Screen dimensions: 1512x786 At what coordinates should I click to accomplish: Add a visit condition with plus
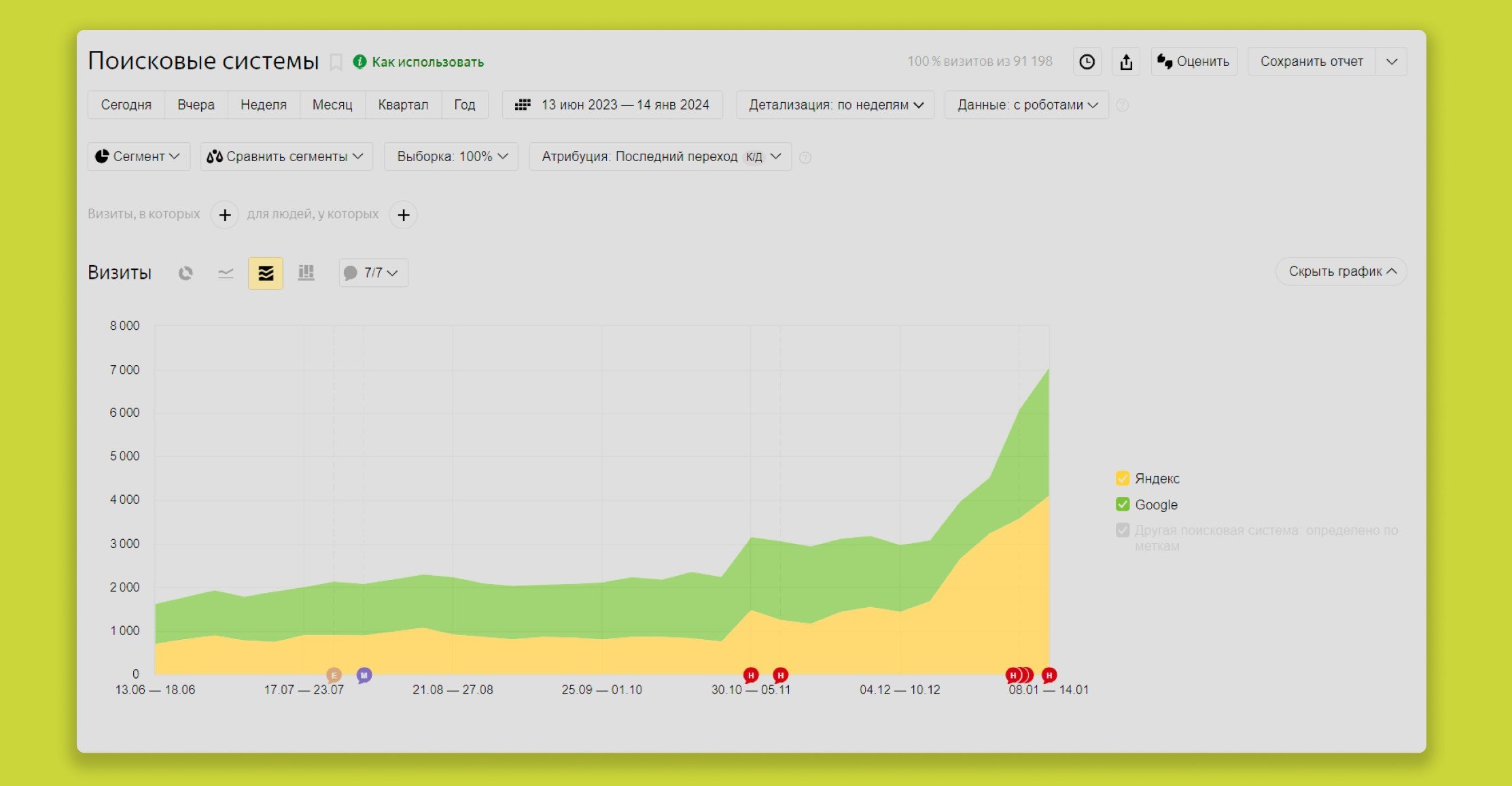click(x=225, y=215)
